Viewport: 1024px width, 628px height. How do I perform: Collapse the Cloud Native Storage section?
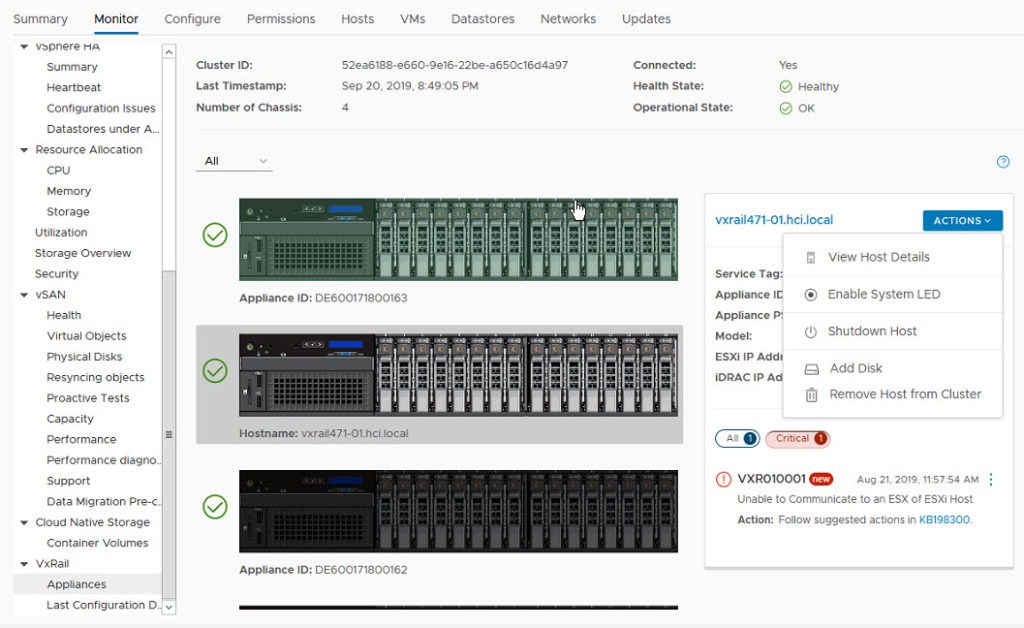pyautogui.click(x=24, y=523)
